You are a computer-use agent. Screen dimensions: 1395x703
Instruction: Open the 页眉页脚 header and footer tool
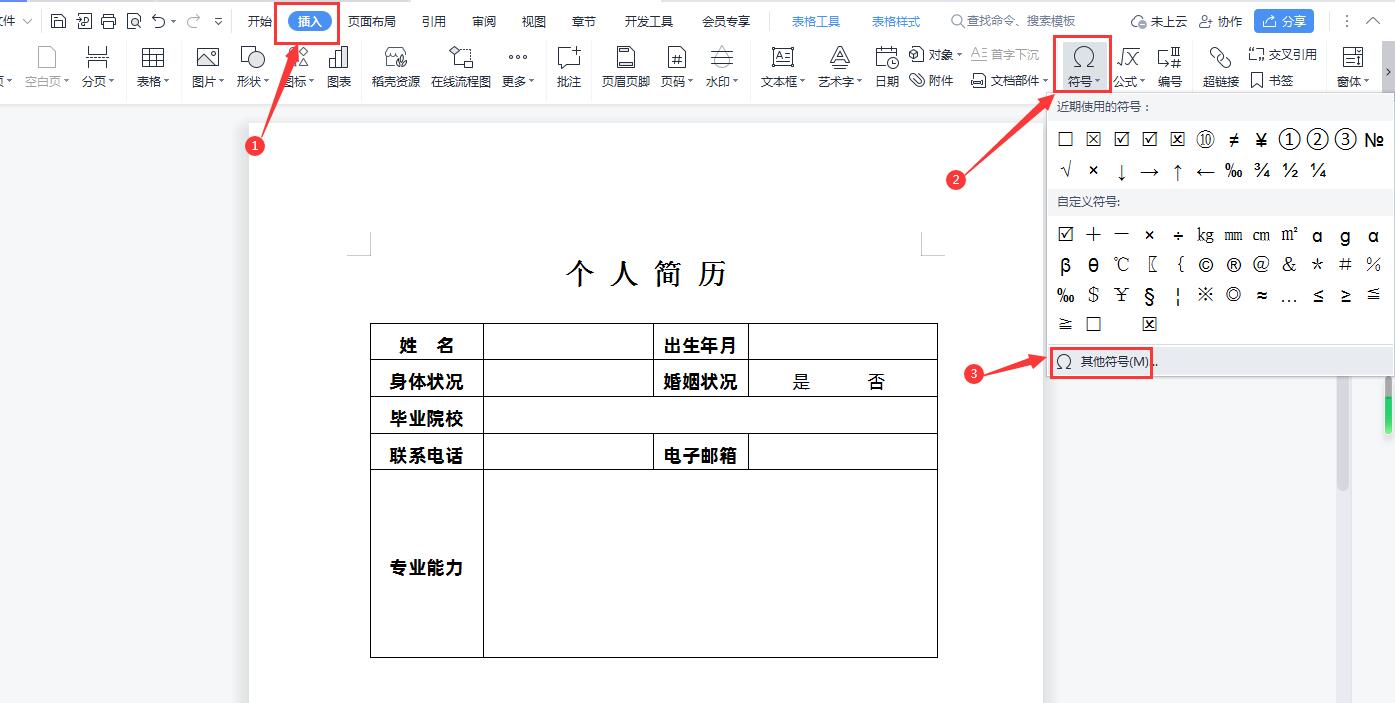tap(625, 67)
